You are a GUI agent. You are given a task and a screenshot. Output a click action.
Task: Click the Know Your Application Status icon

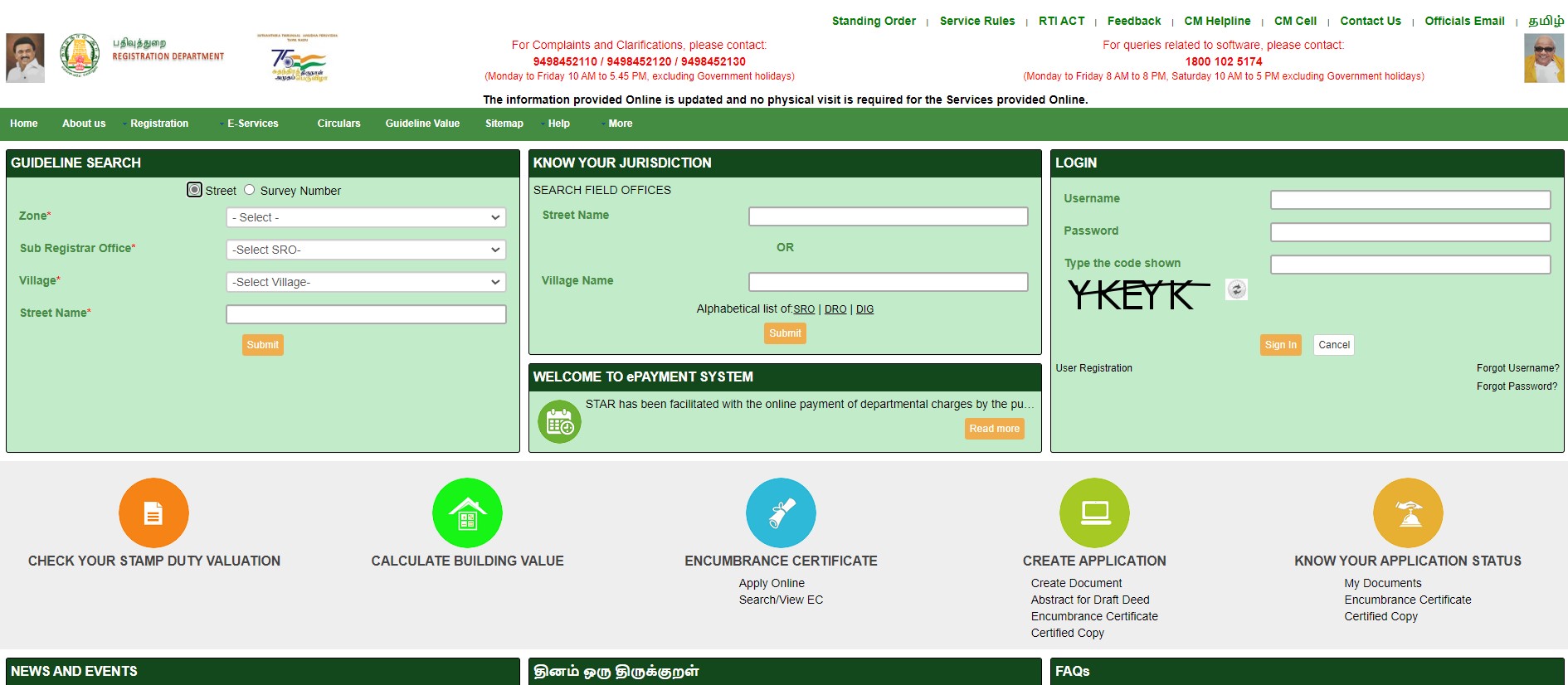(x=1408, y=513)
